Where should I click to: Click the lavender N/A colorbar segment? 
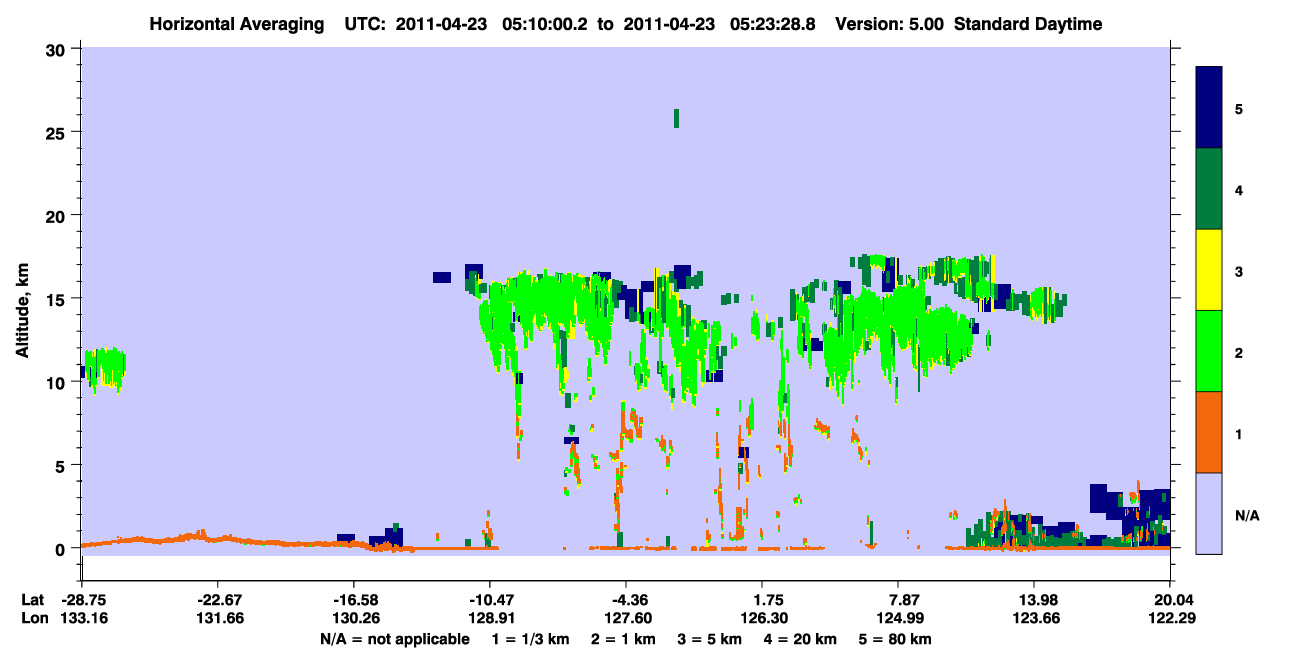(x=1209, y=513)
